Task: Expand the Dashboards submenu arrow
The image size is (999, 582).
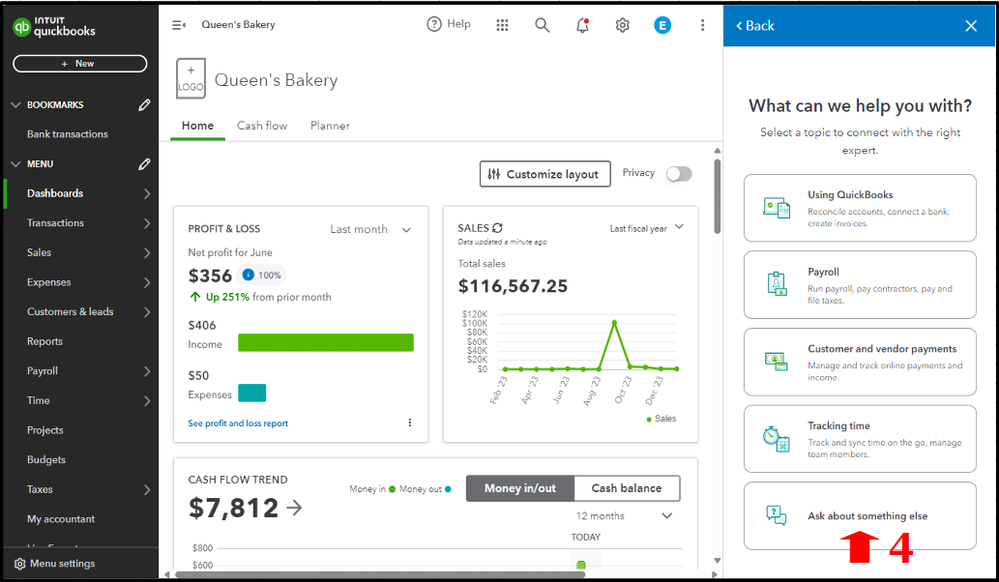Action: [147, 193]
